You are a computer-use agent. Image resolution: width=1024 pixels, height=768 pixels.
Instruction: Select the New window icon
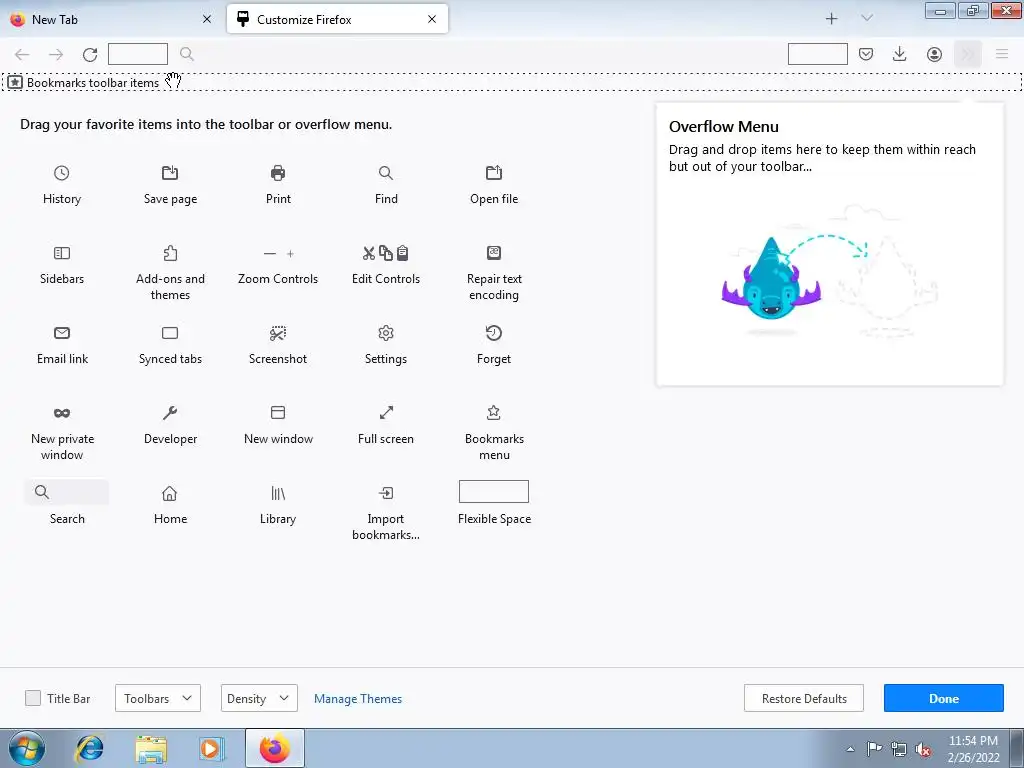[278, 413]
